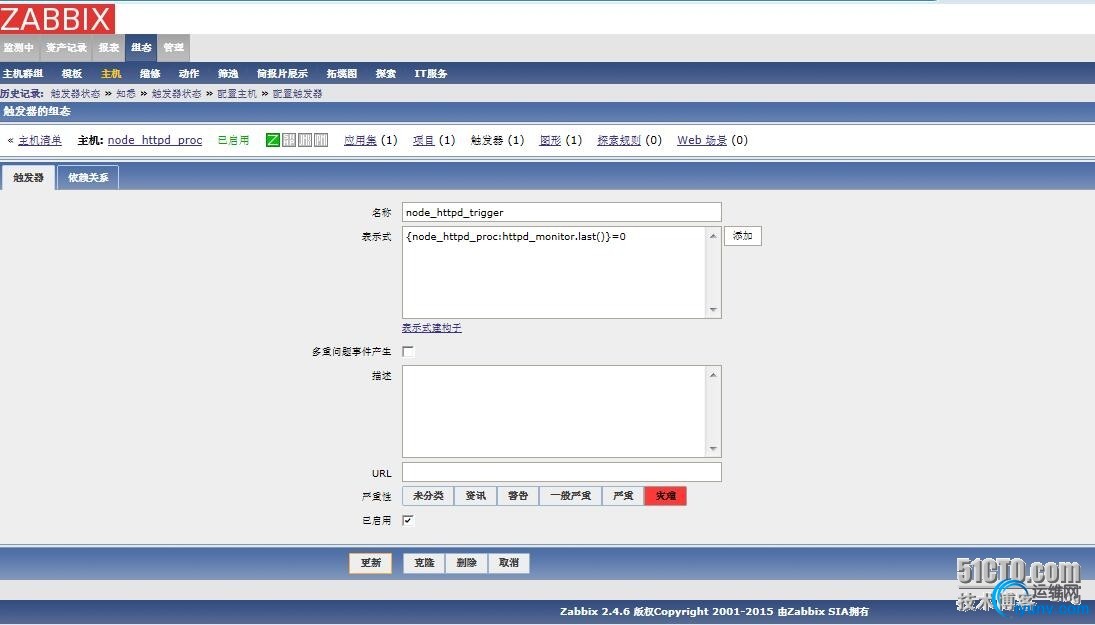Open host link node_httpd_proc
This screenshot has height=625, width=1095.
coord(155,140)
